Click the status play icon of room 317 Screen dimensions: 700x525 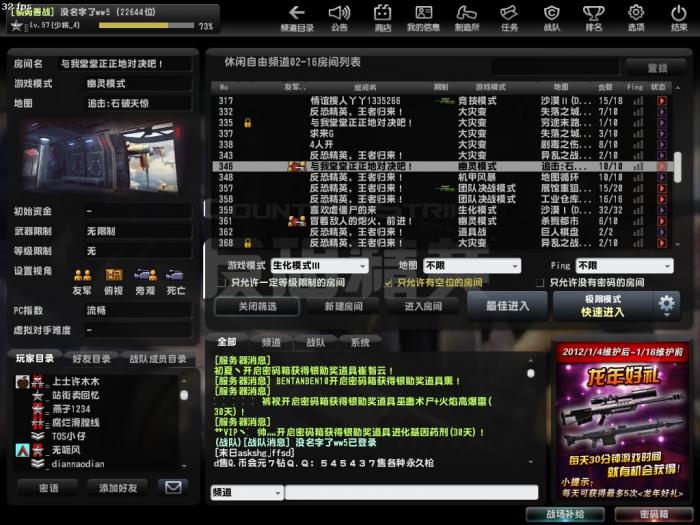pos(662,101)
